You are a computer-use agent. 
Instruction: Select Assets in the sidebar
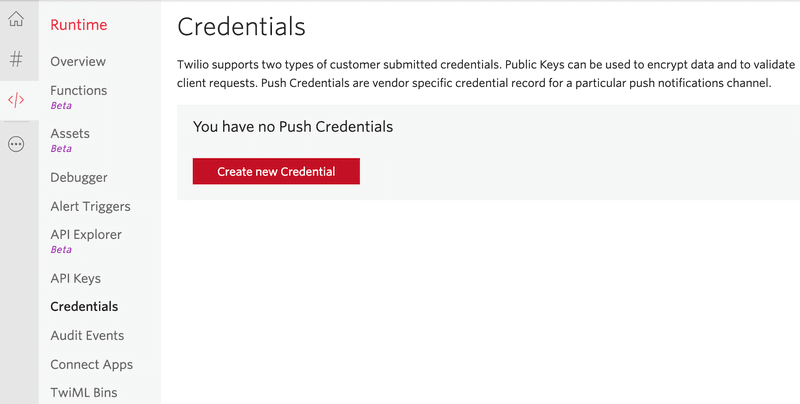pos(70,133)
